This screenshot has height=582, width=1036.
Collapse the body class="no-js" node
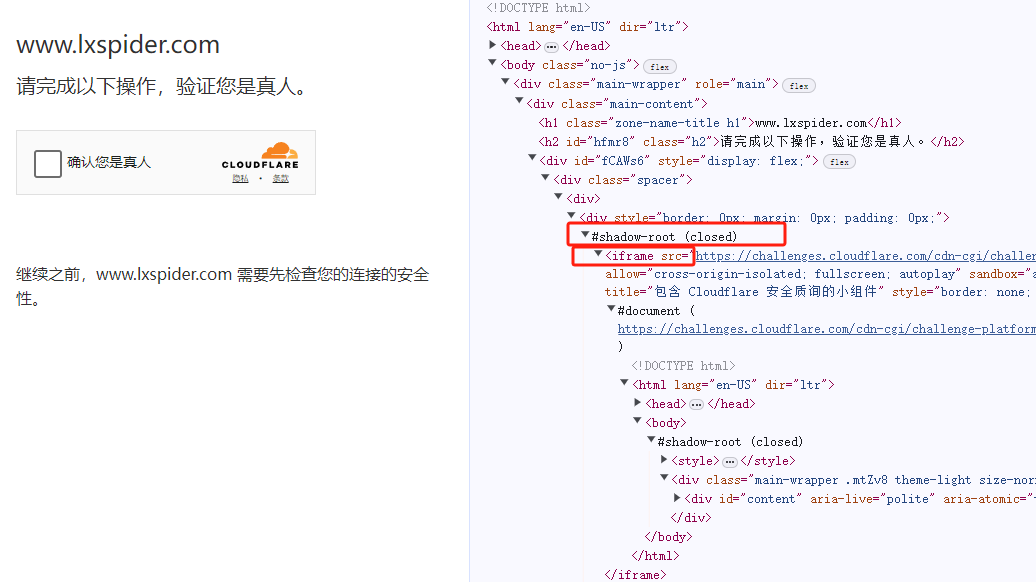coord(493,63)
